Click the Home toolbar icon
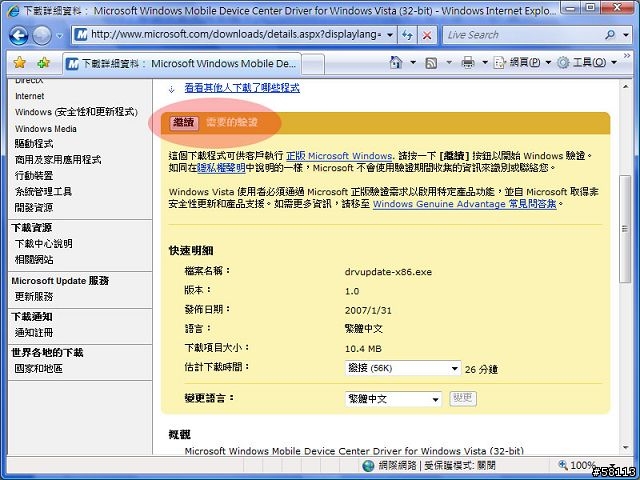The height and width of the screenshot is (480, 640). [x=396, y=62]
